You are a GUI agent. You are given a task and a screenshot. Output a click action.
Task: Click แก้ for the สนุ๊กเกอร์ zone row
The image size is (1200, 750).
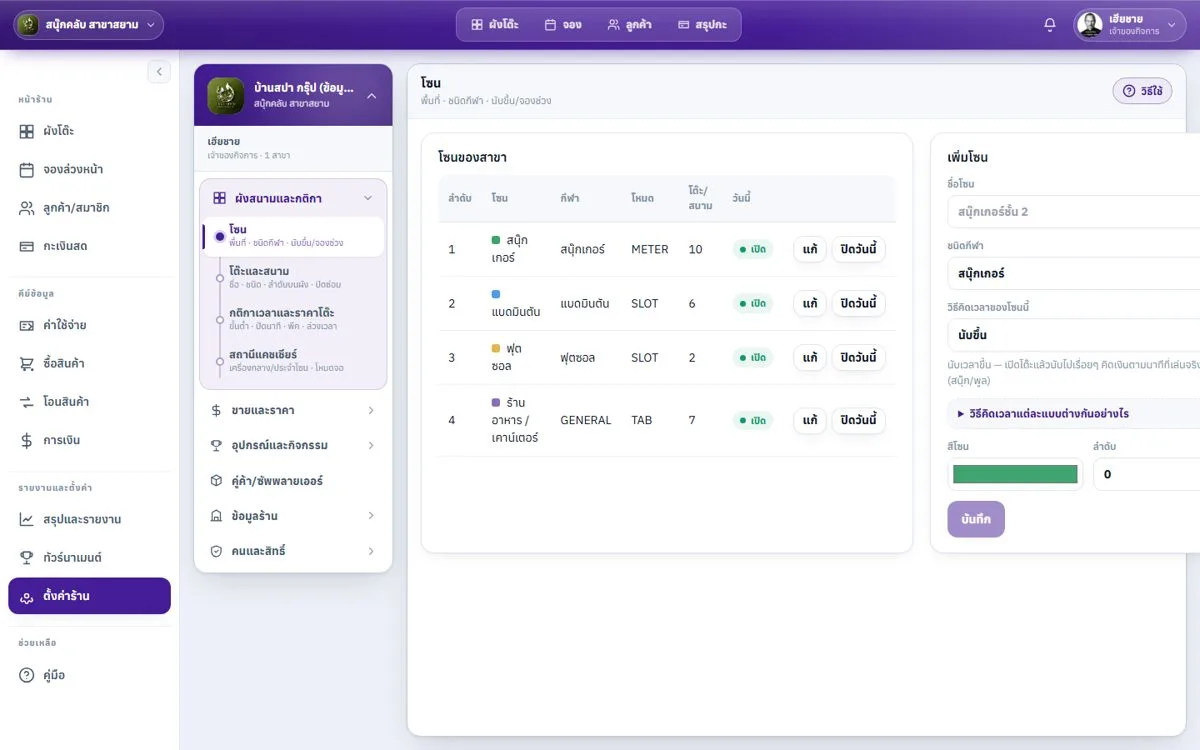pyautogui.click(x=810, y=249)
